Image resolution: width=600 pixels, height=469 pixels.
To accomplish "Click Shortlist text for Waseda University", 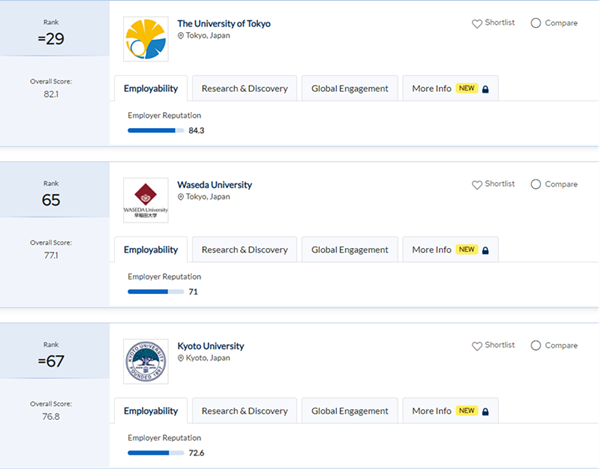I will click(500, 184).
